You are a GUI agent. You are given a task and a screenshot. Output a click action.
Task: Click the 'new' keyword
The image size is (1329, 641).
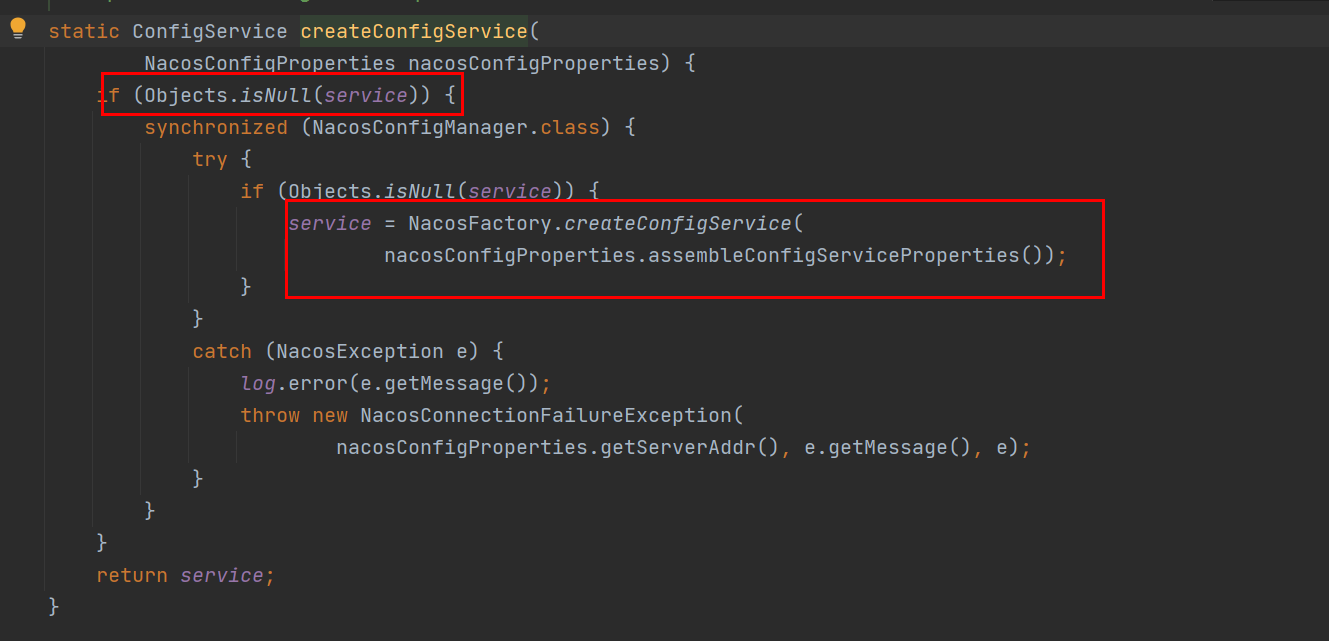[330, 415]
